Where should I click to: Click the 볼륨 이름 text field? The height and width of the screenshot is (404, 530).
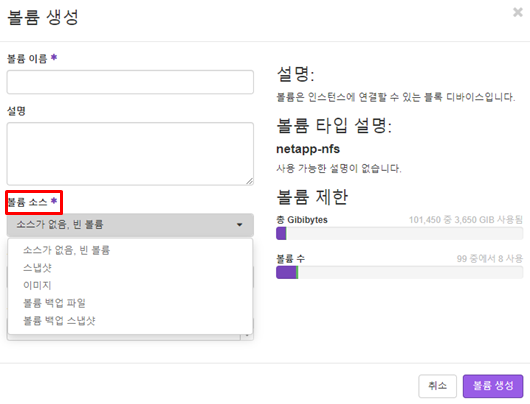(130, 82)
